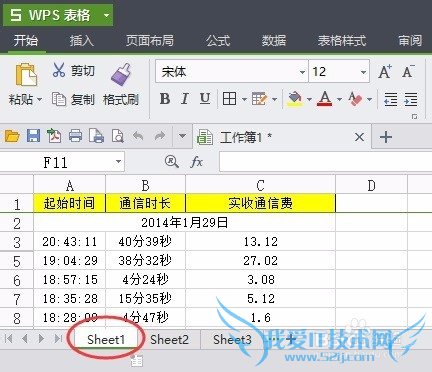Jump to the first sheet arrow

[x=9, y=339]
